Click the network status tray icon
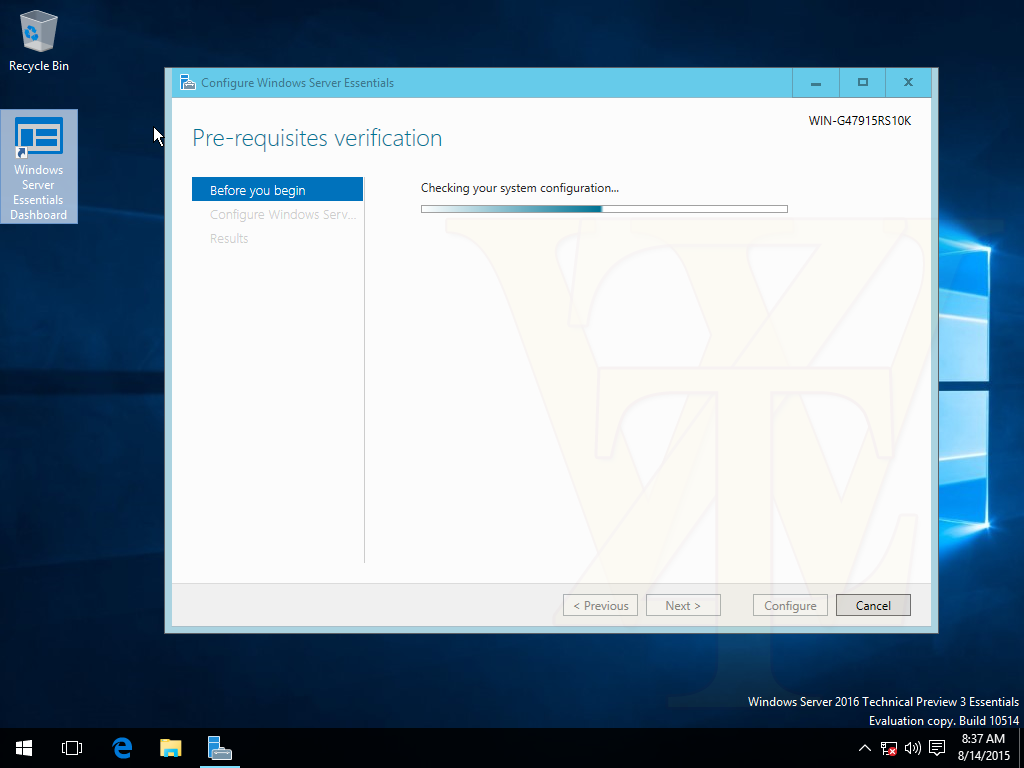 [x=889, y=748]
